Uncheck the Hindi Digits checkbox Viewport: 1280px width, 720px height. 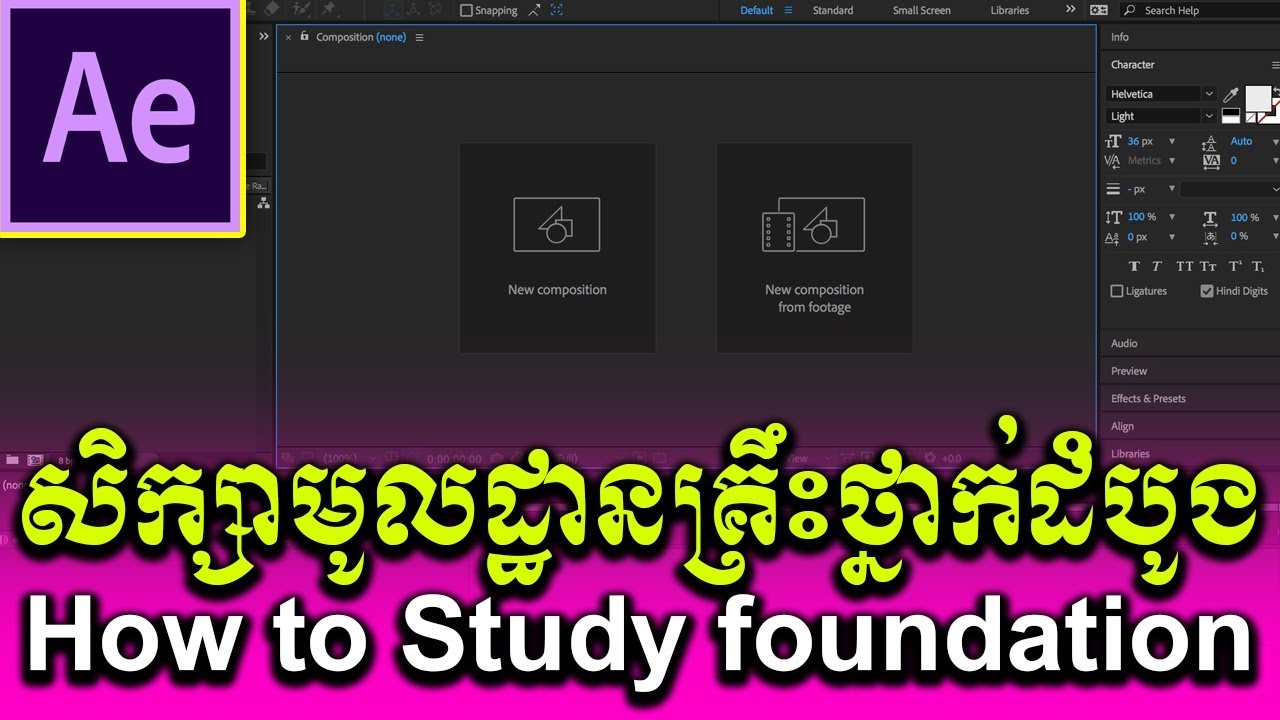(x=1207, y=291)
